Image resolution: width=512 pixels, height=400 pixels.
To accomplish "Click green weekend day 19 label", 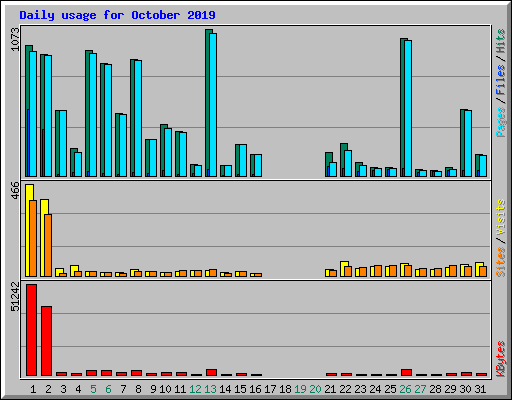I will [300, 389].
